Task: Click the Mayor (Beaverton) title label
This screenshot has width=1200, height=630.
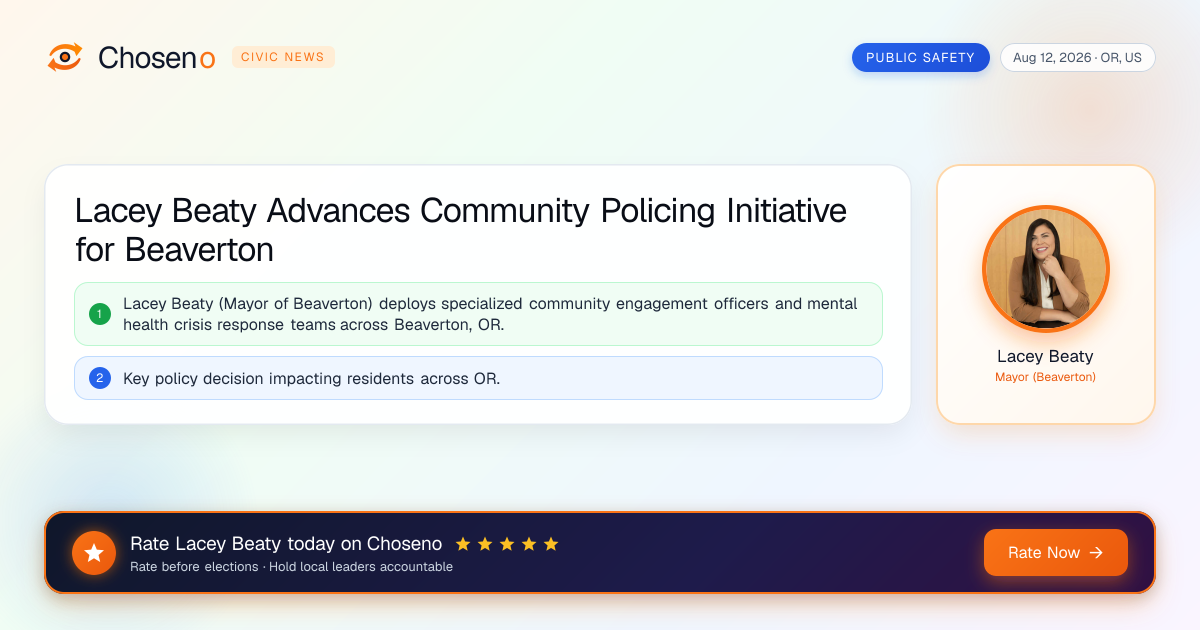Action: pos(1045,377)
